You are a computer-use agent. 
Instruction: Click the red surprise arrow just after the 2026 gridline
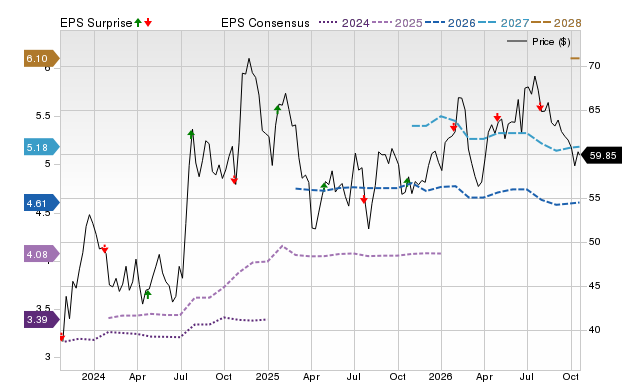click(453, 127)
